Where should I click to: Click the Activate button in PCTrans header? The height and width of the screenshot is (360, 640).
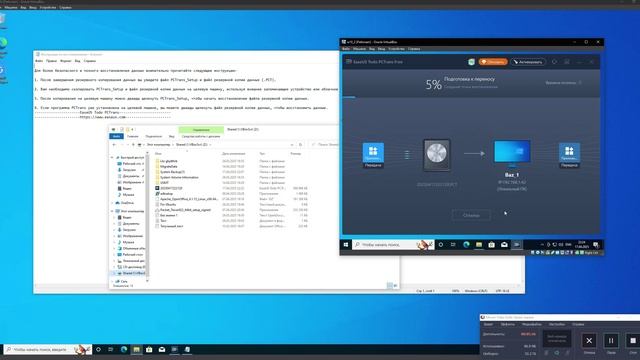click(x=528, y=62)
